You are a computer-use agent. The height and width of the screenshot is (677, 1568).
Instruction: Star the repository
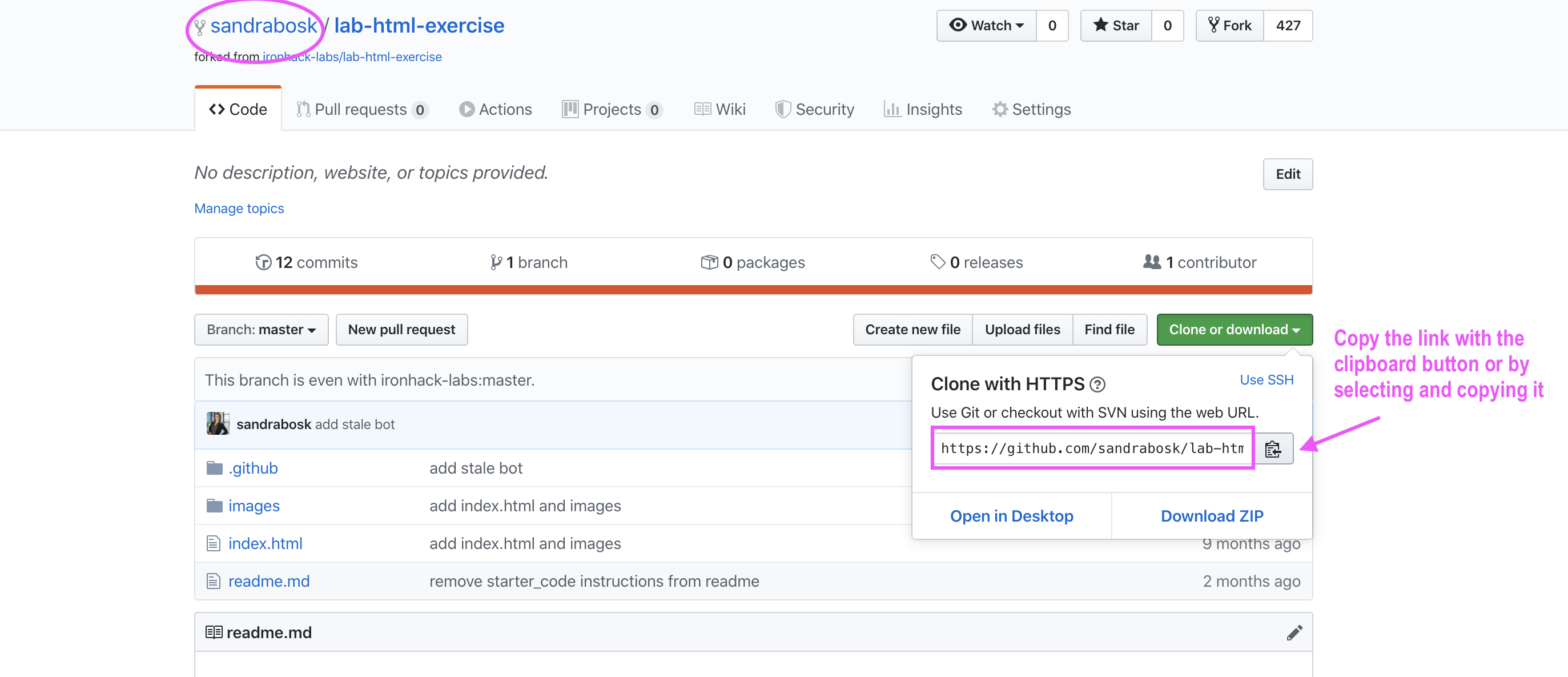(x=1116, y=26)
